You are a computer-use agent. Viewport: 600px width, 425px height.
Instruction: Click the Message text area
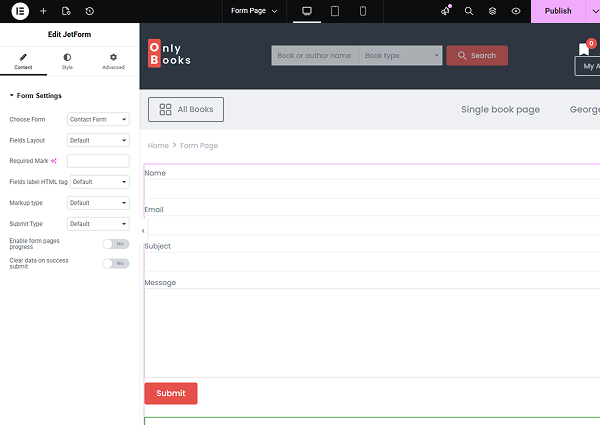click(372, 333)
